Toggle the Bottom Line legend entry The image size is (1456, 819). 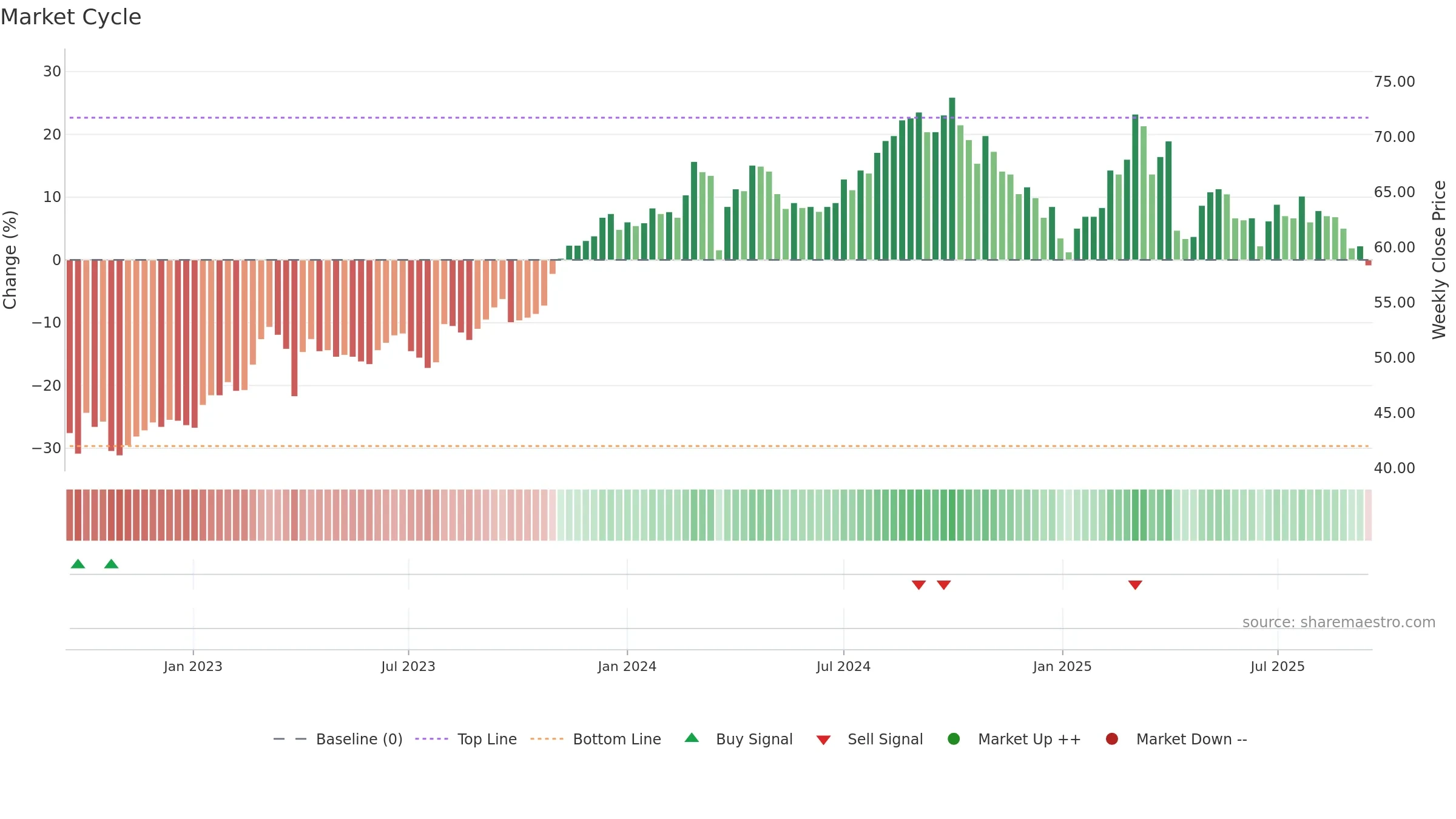(595, 739)
